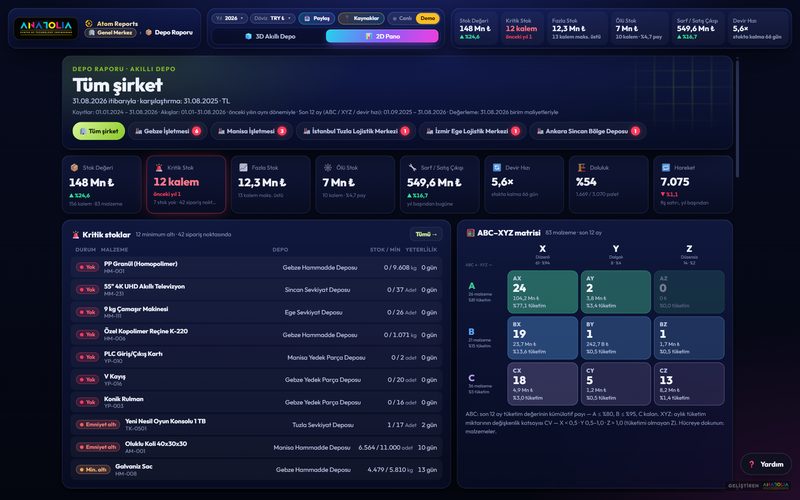Click the box icon on Stok Değeri card
Screen dimensions: 800x500
pyautogui.click(x=74, y=167)
